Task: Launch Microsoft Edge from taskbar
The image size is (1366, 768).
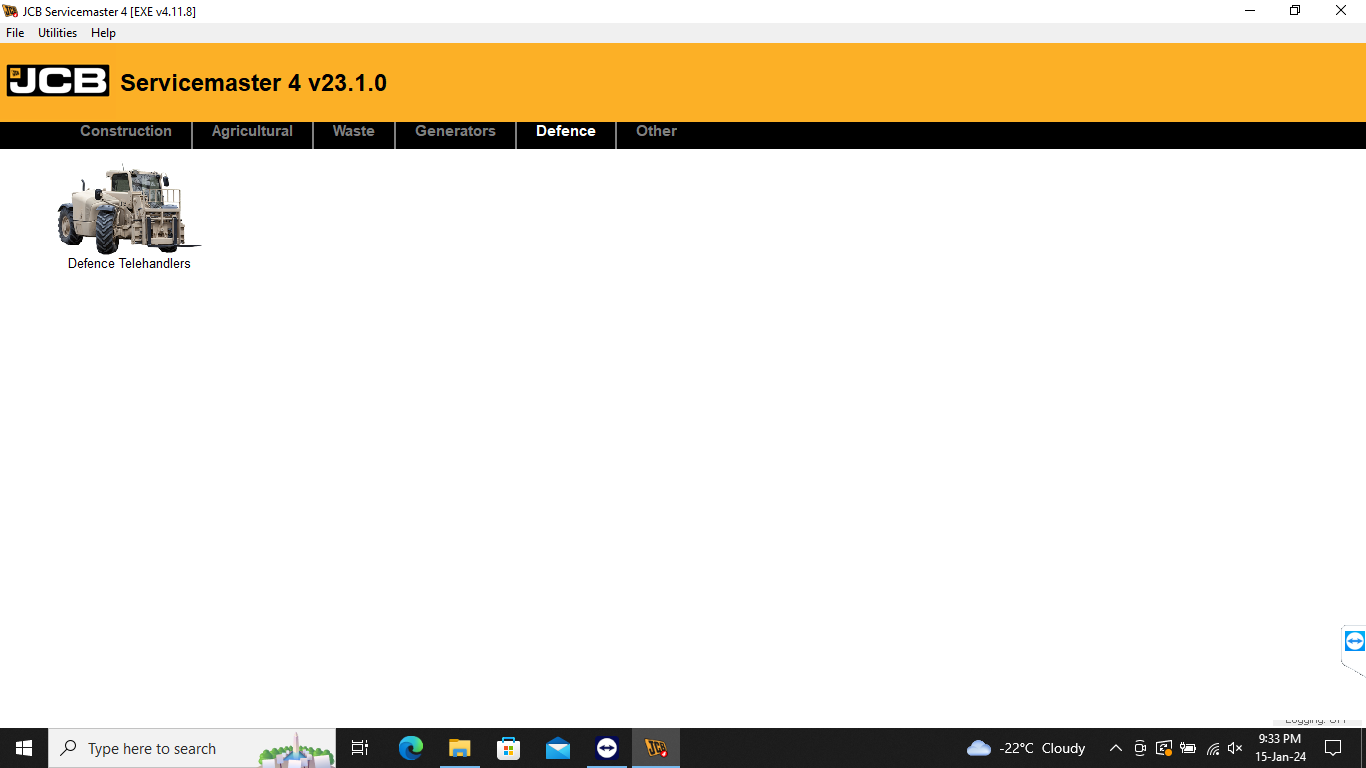Action: 411,748
